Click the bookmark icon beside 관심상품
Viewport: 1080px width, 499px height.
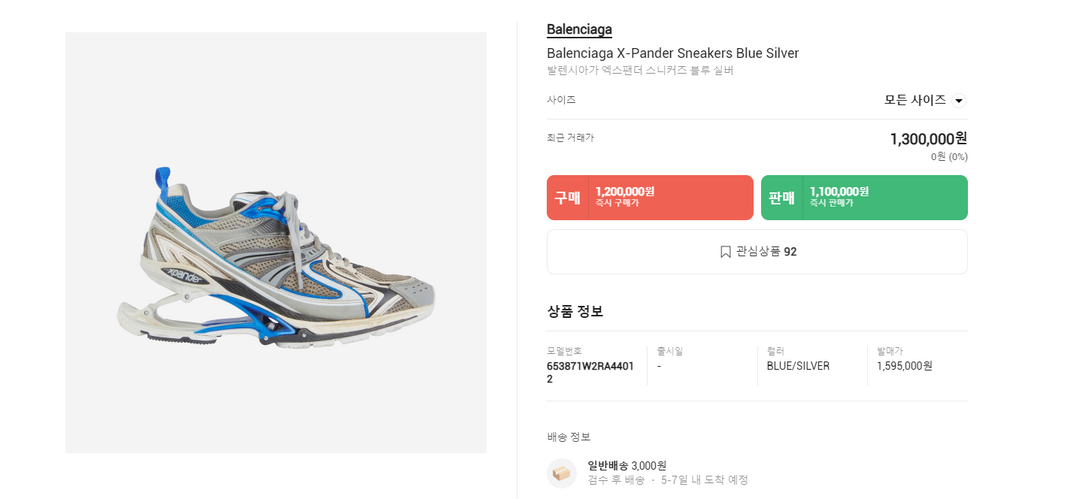coord(726,252)
